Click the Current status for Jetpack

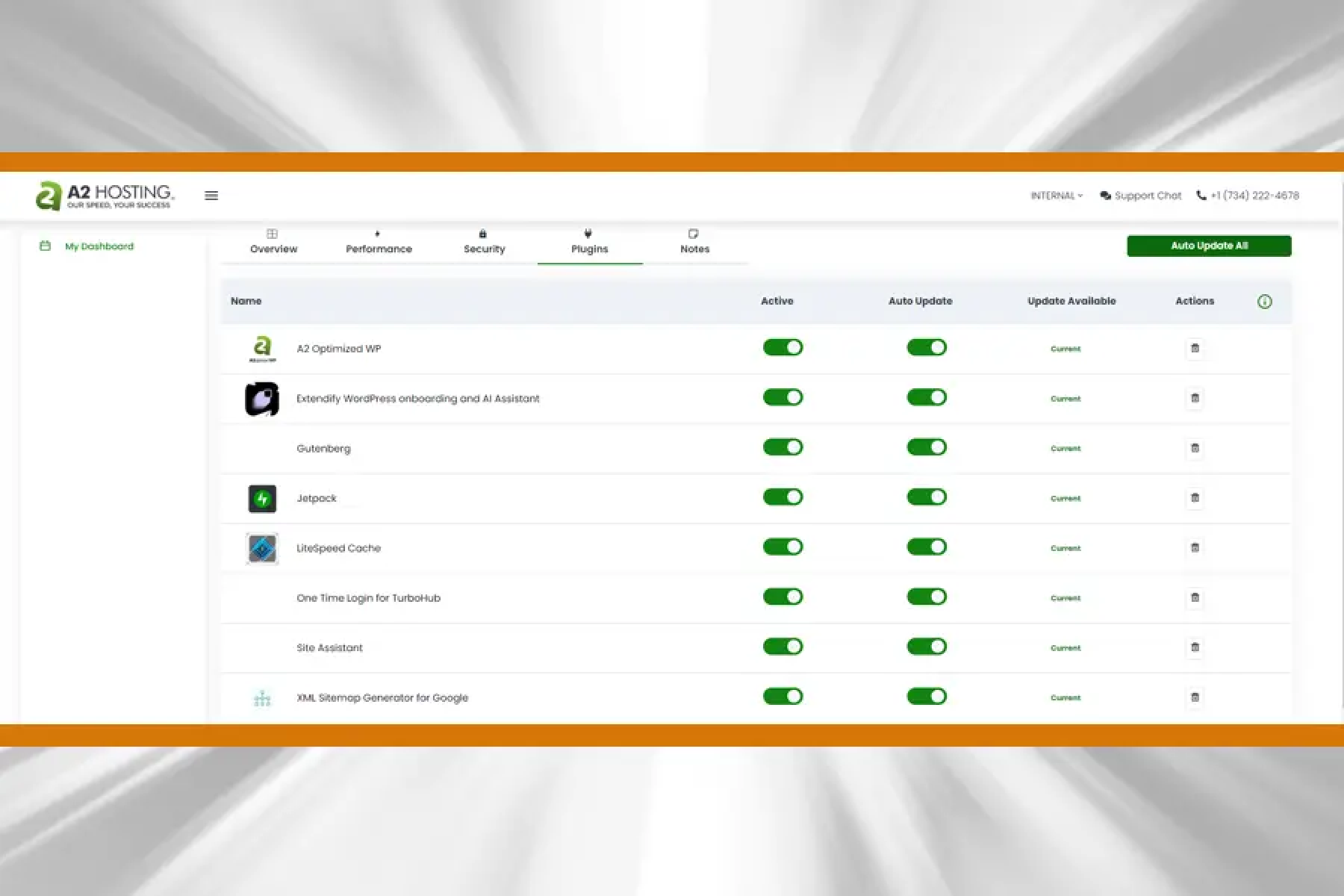click(1065, 499)
